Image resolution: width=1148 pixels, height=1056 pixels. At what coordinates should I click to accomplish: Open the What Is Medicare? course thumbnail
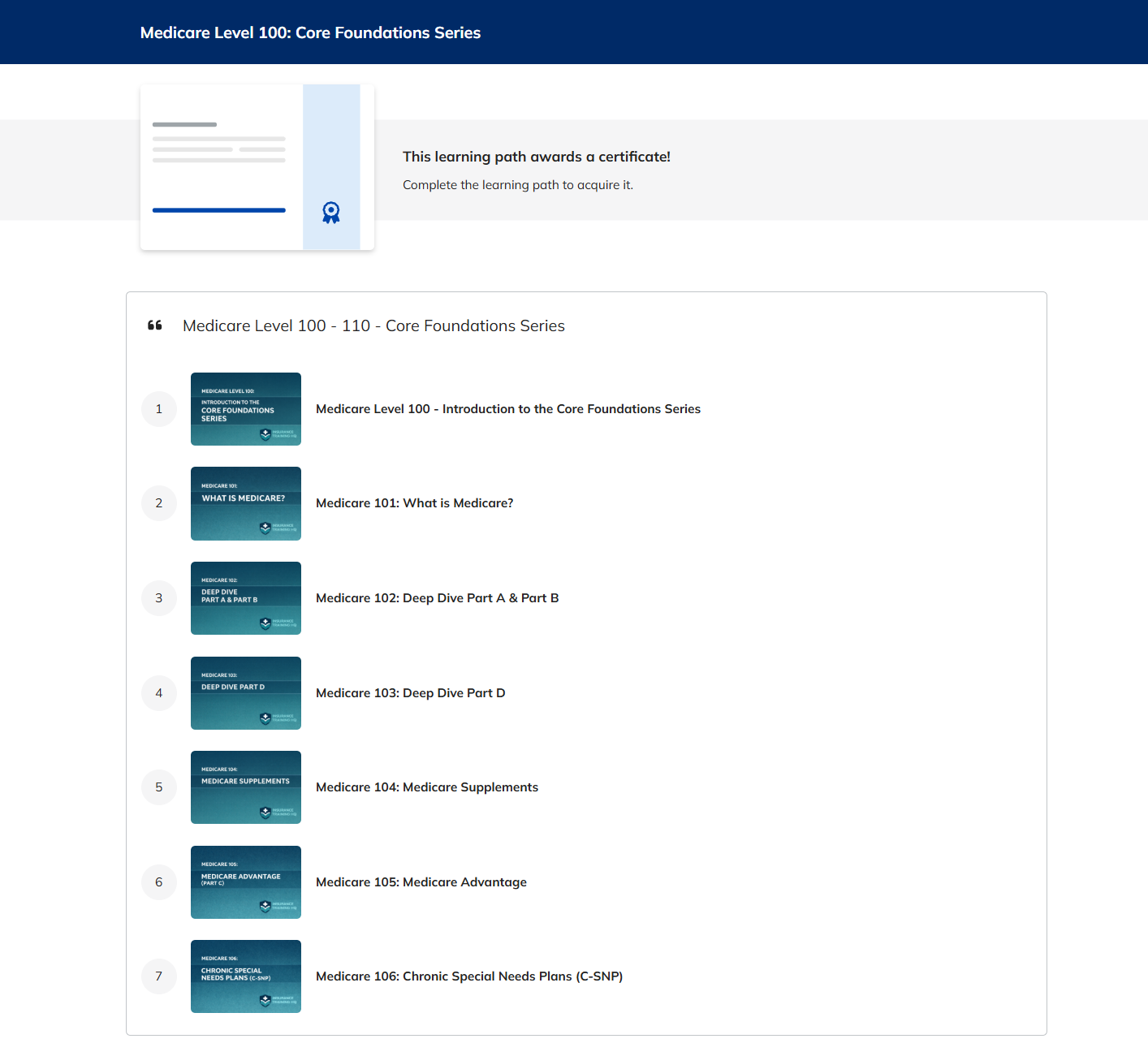(246, 503)
